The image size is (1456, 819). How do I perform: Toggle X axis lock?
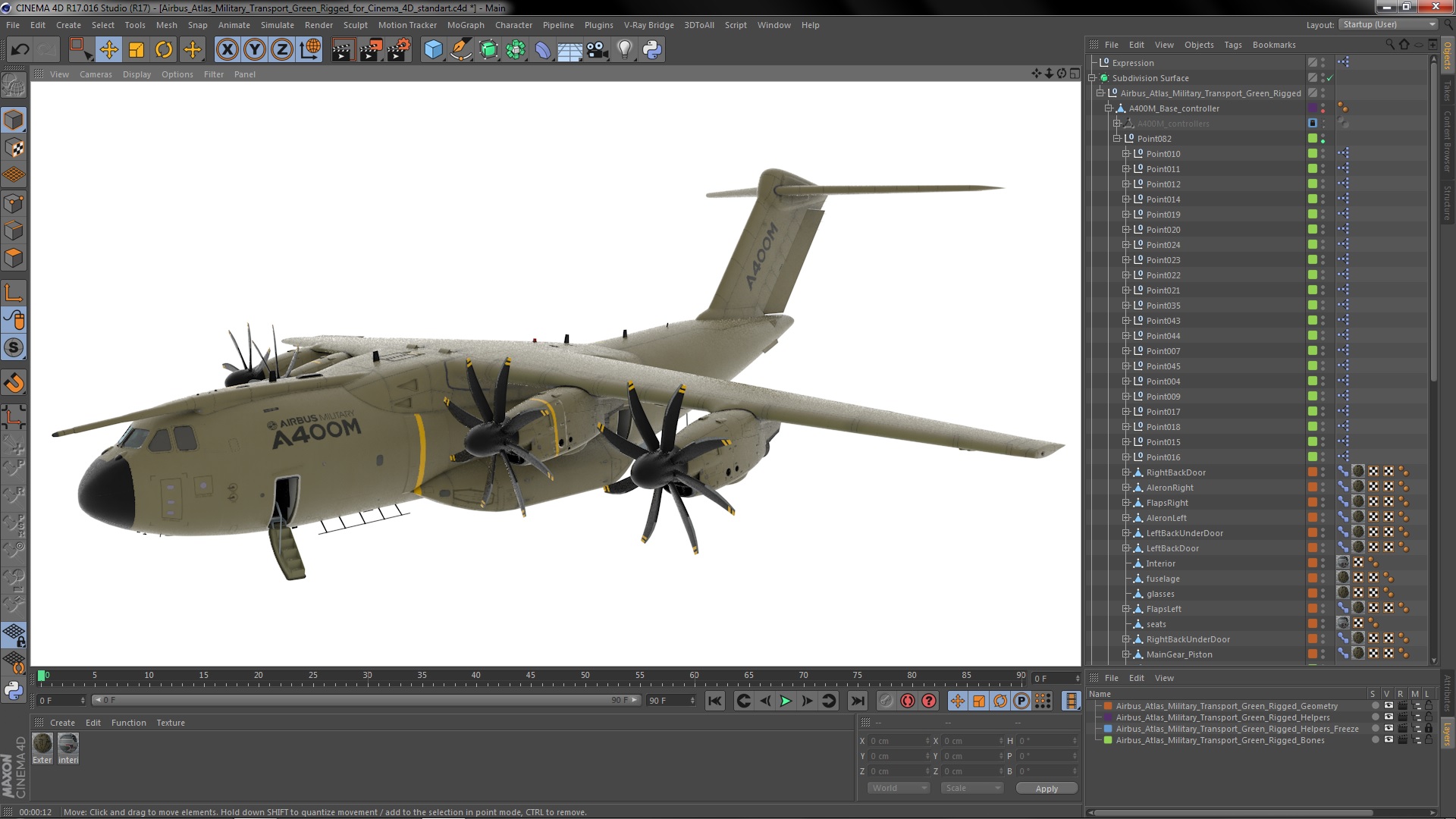pos(227,50)
